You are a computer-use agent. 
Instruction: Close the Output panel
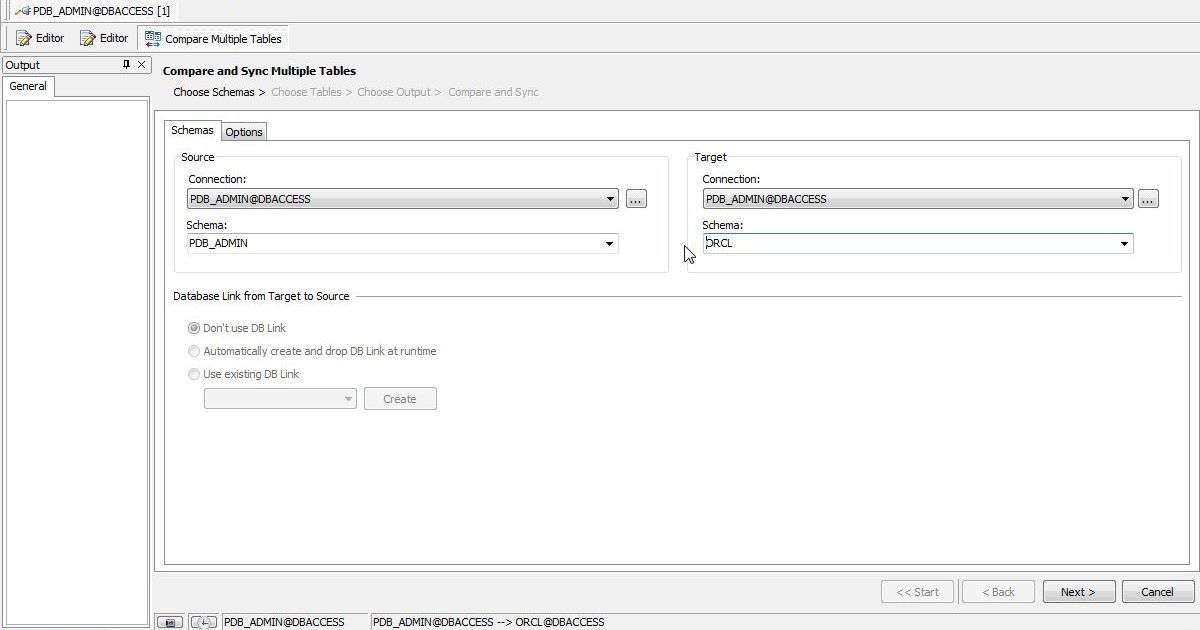pyautogui.click(x=142, y=65)
